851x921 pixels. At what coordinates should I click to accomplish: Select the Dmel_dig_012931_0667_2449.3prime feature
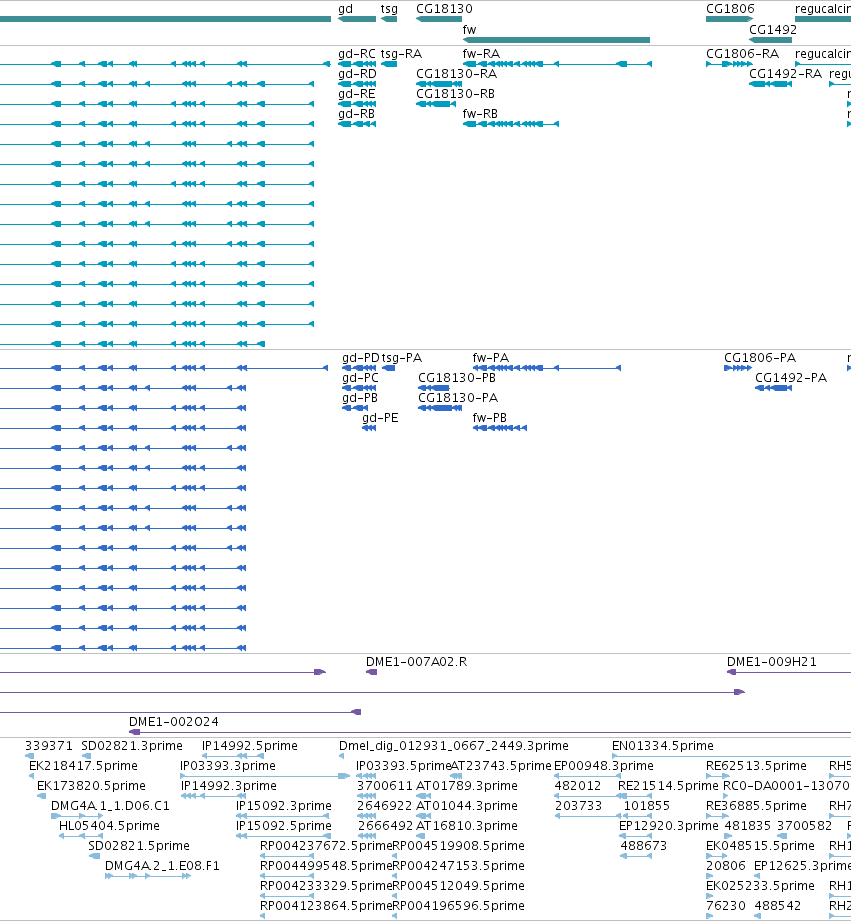pyautogui.click(x=341, y=757)
